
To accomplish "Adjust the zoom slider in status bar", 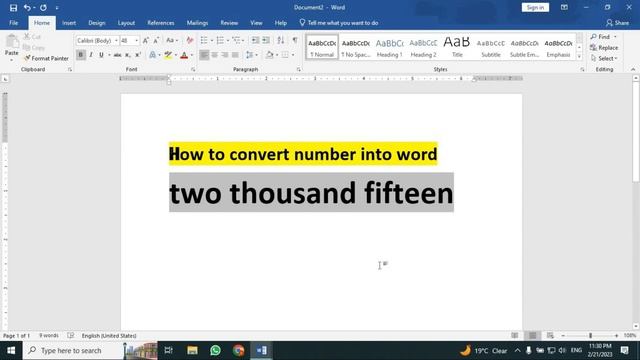I will click(590, 336).
